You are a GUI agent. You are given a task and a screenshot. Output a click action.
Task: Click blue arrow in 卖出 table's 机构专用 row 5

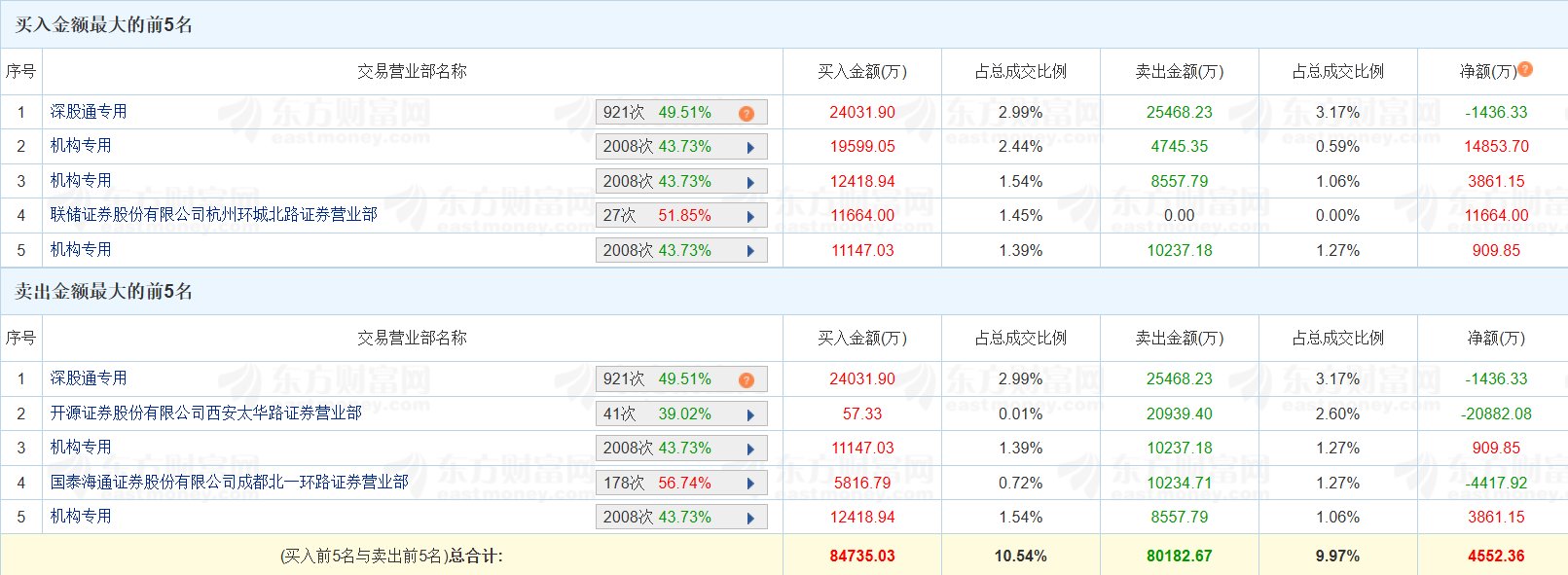click(x=750, y=518)
